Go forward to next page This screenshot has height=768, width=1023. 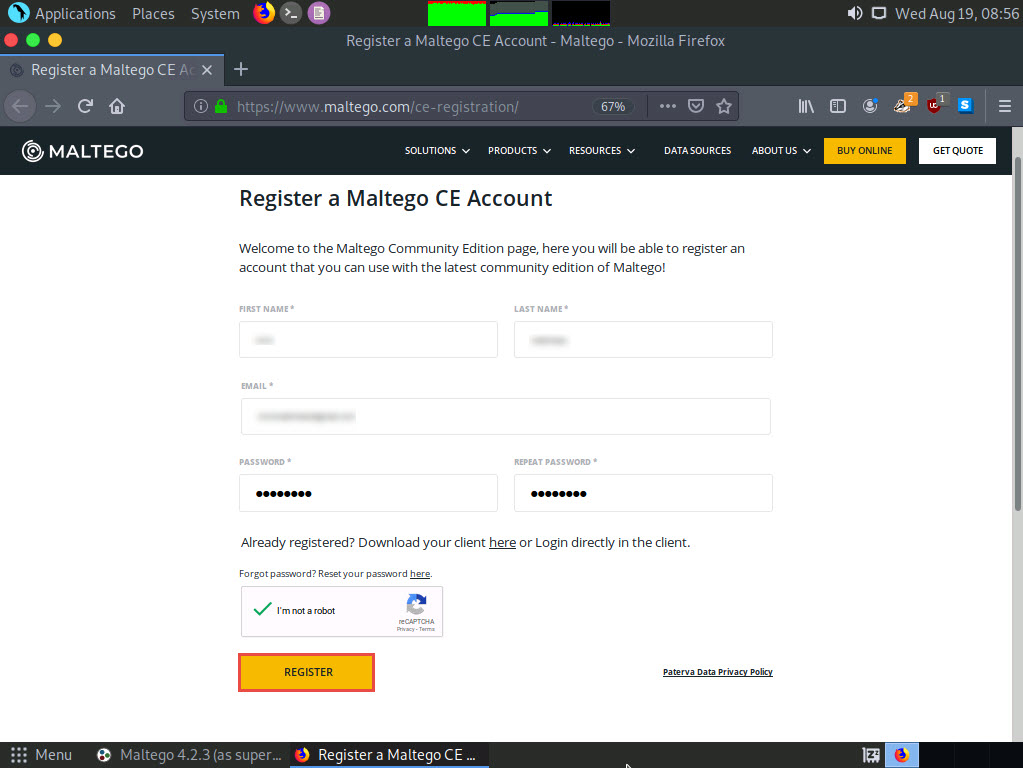[53, 106]
